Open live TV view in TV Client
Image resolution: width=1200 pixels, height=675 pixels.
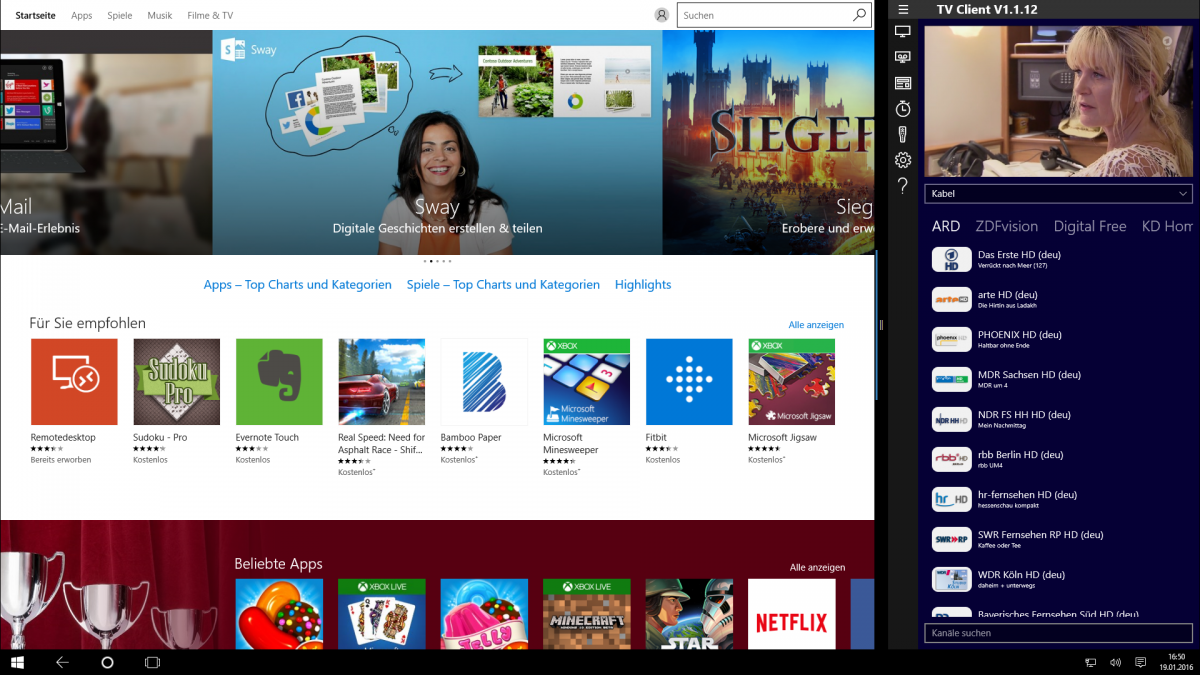903,32
